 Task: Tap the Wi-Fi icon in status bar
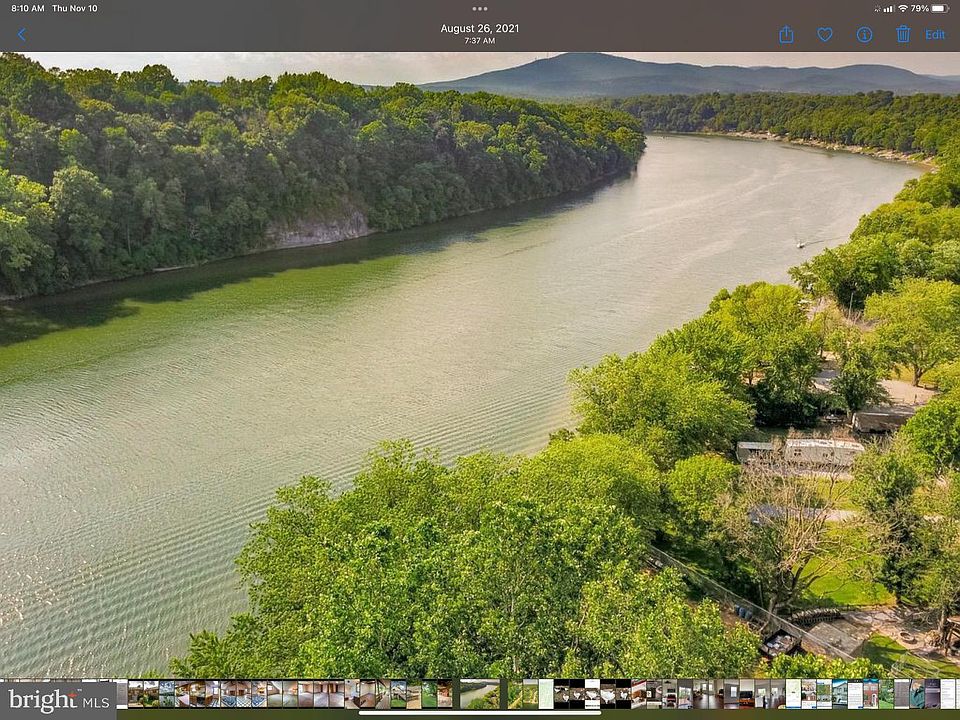(903, 8)
